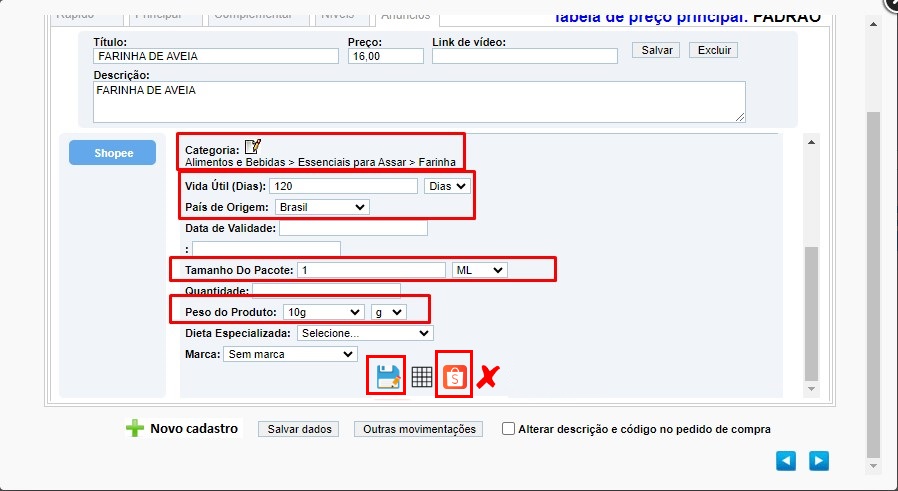Click inner panel scrollbar up arrow

812,142
